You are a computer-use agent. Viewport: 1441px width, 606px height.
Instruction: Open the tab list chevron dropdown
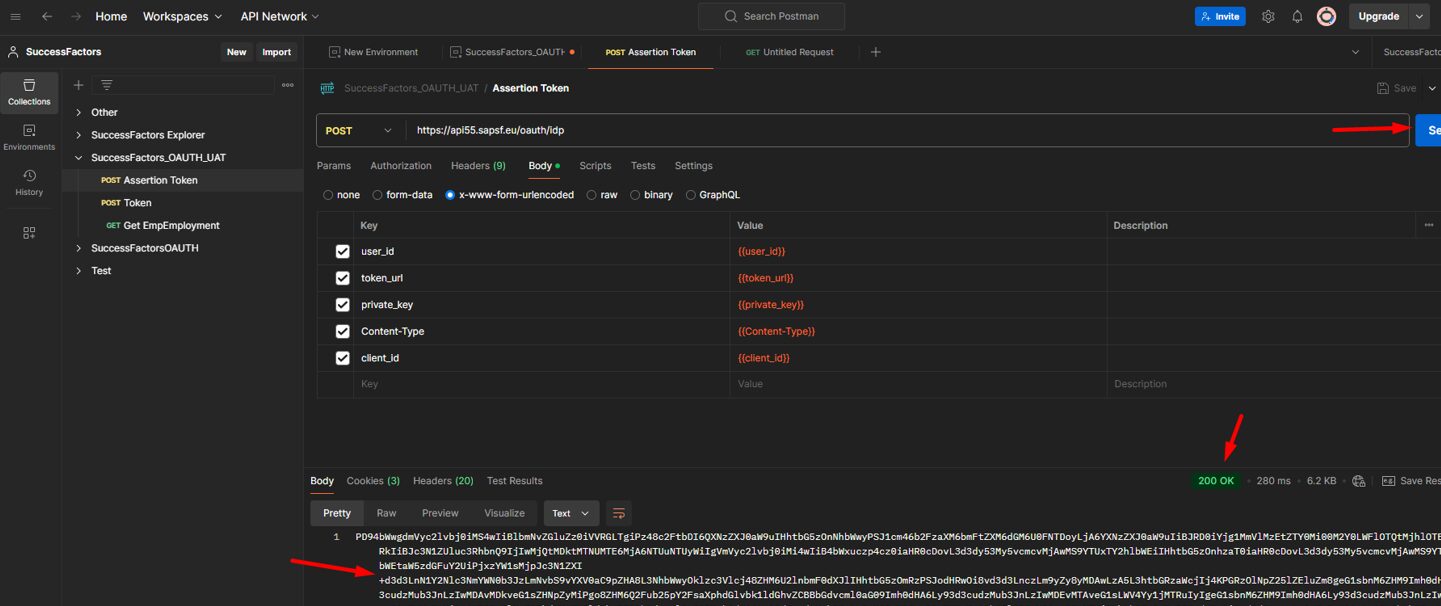click(x=1355, y=52)
